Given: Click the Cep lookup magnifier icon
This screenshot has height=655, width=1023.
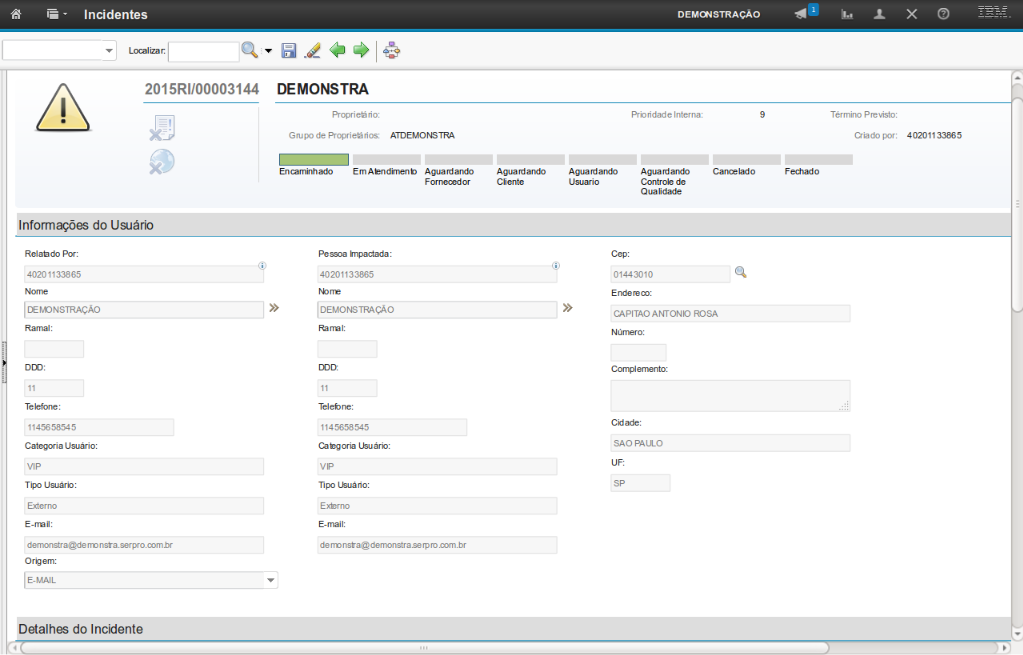Looking at the screenshot, I should pyautogui.click(x=741, y=272).
